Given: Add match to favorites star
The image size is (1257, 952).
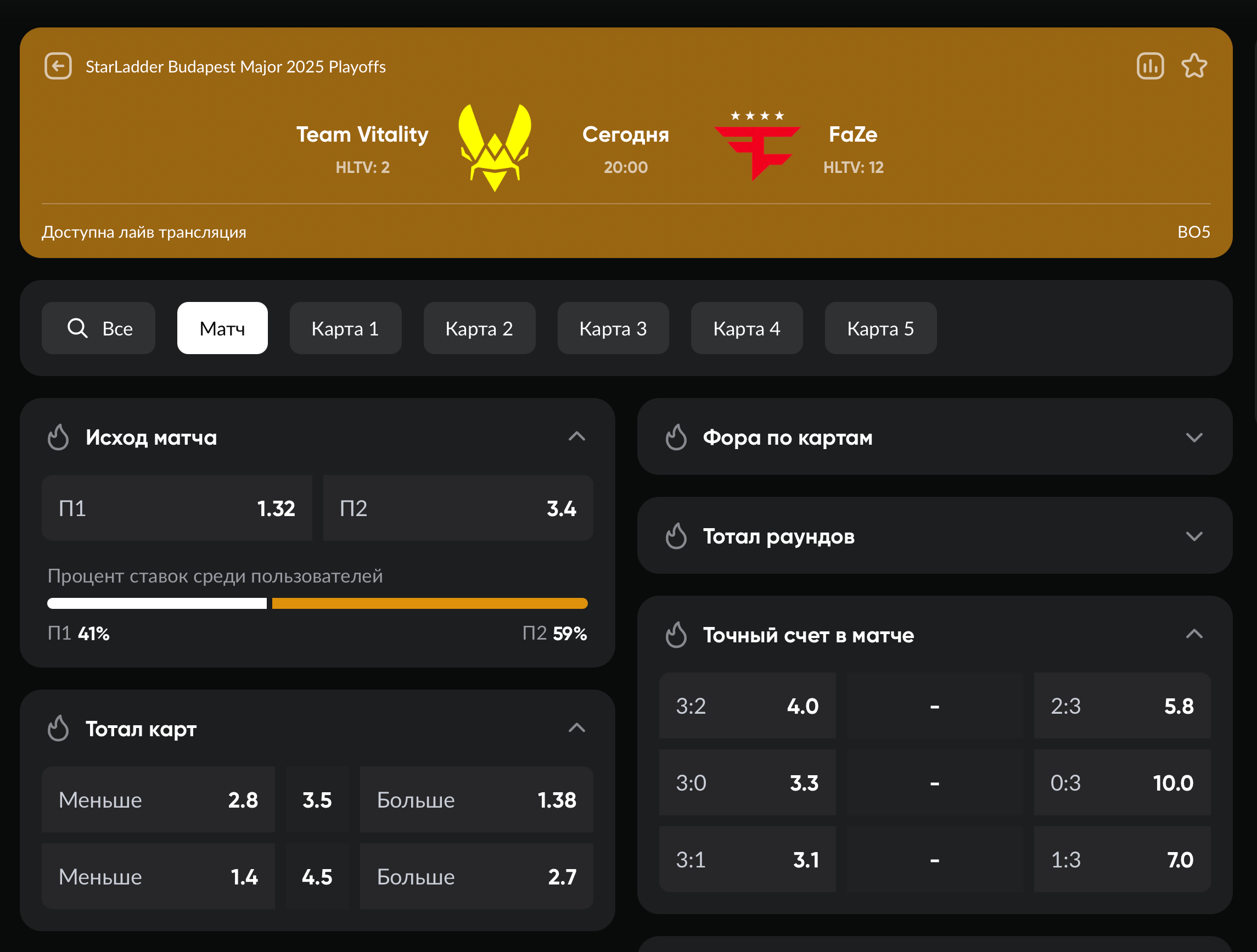Looking at the screenshot, I should (x=1194, y=66).
